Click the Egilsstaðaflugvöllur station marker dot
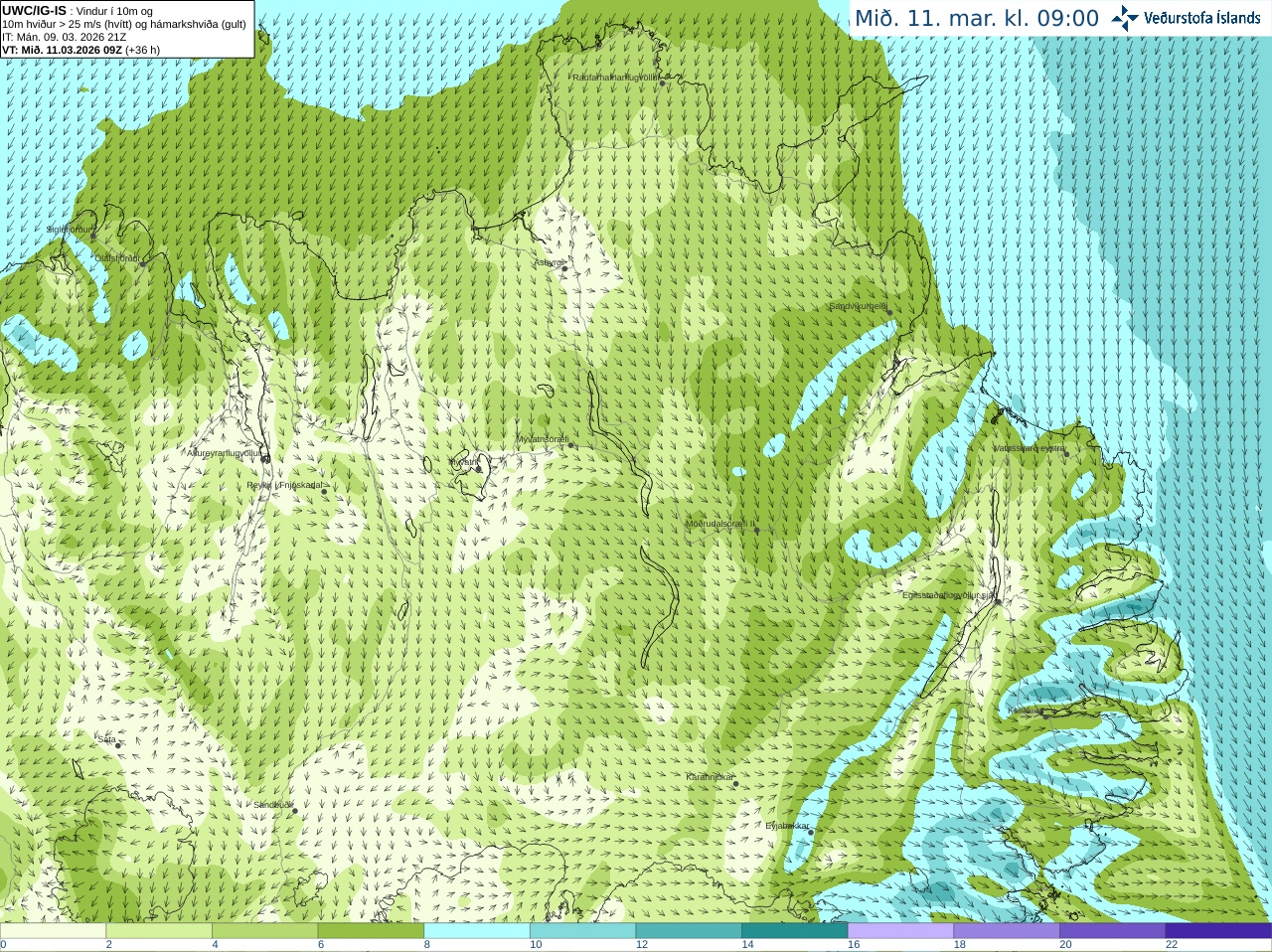 point(998,601)
